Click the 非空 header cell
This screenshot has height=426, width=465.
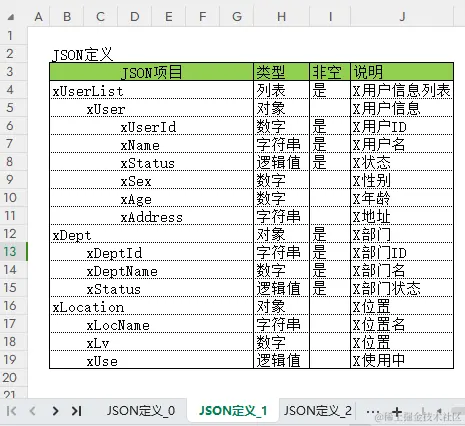[330, 72]
